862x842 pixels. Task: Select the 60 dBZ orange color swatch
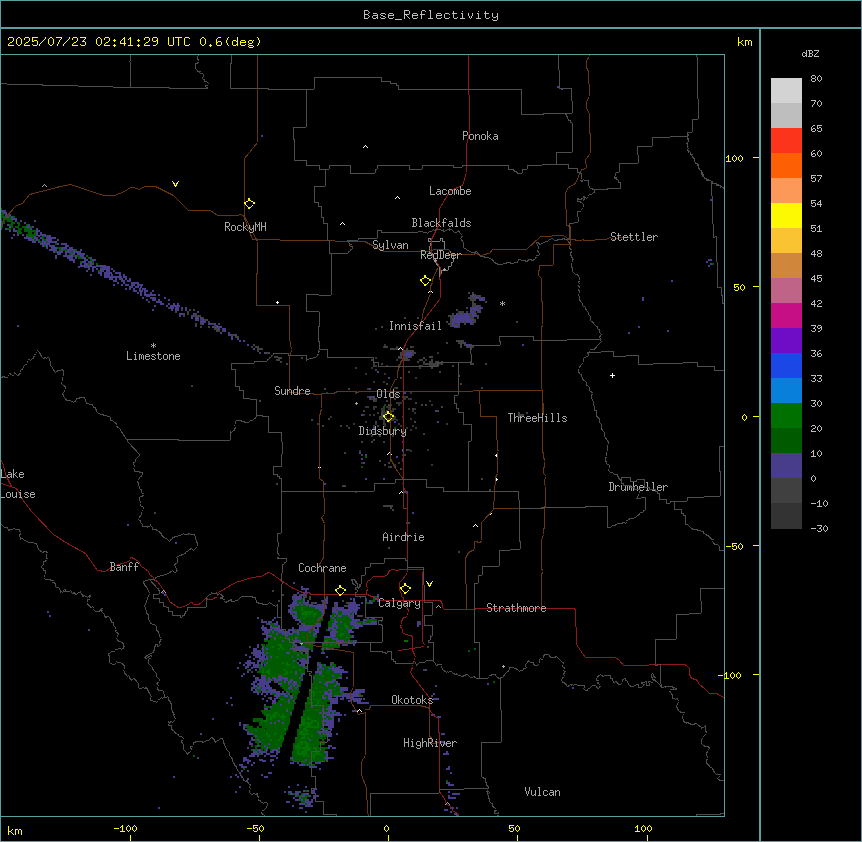point(786,165)
